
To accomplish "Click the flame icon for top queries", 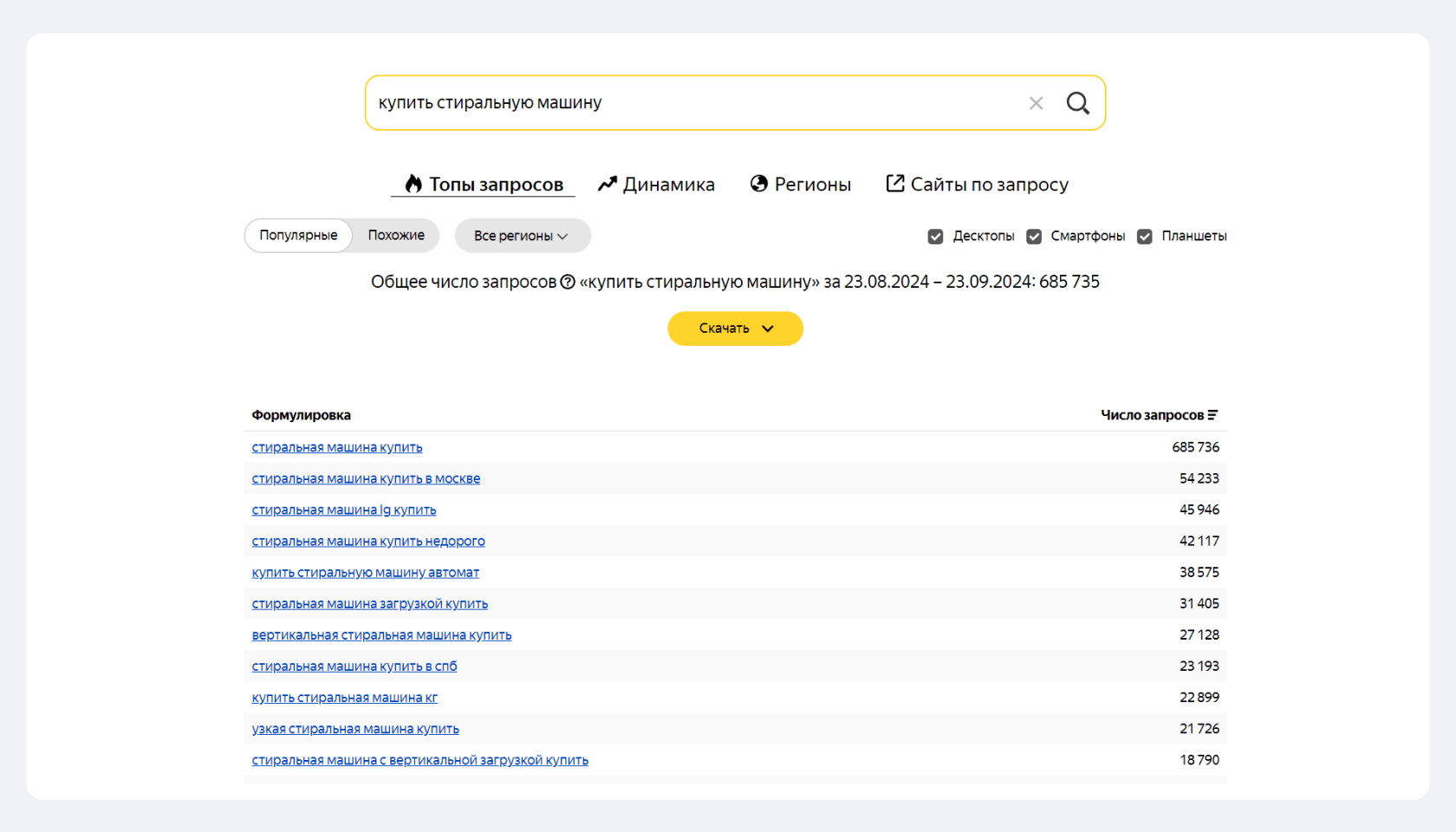I will 413,184.
